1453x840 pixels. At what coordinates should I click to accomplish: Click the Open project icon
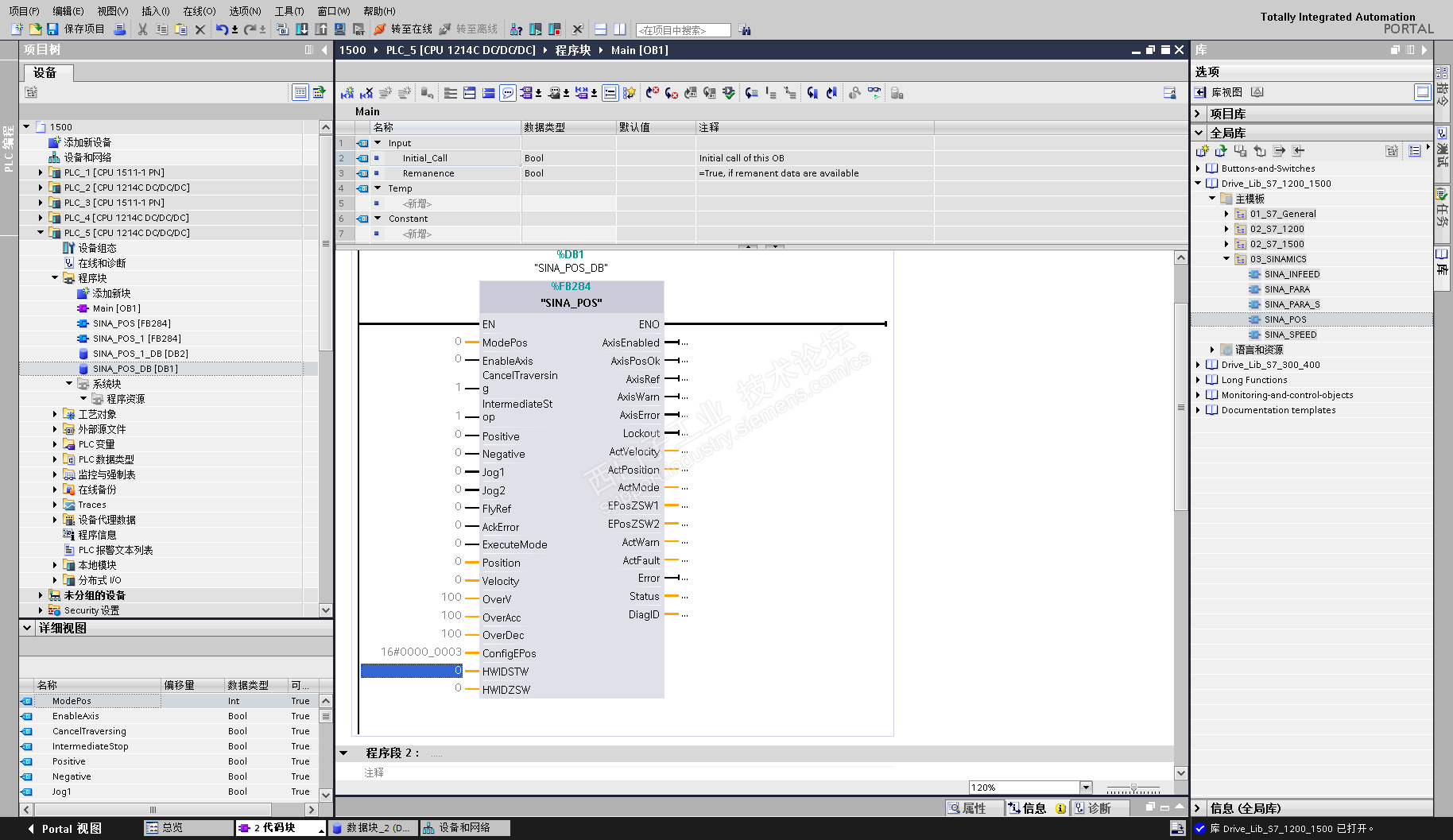pos(35,29)
